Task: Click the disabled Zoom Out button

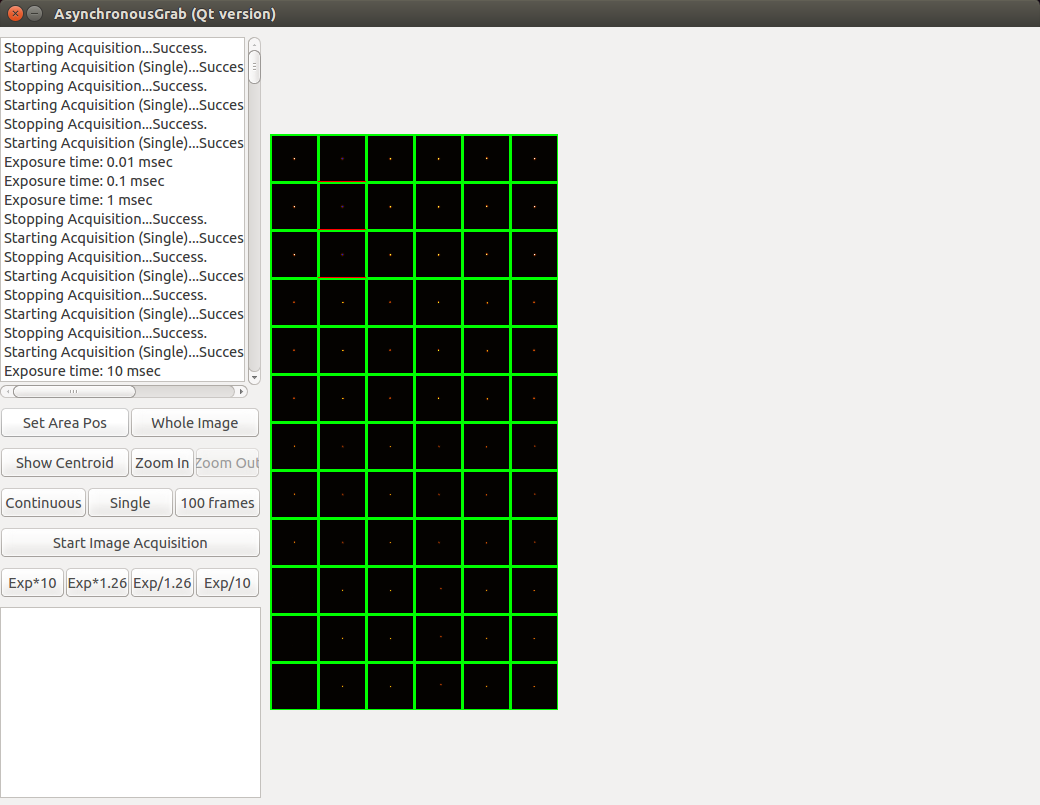Action: click(x=228, y=463)
